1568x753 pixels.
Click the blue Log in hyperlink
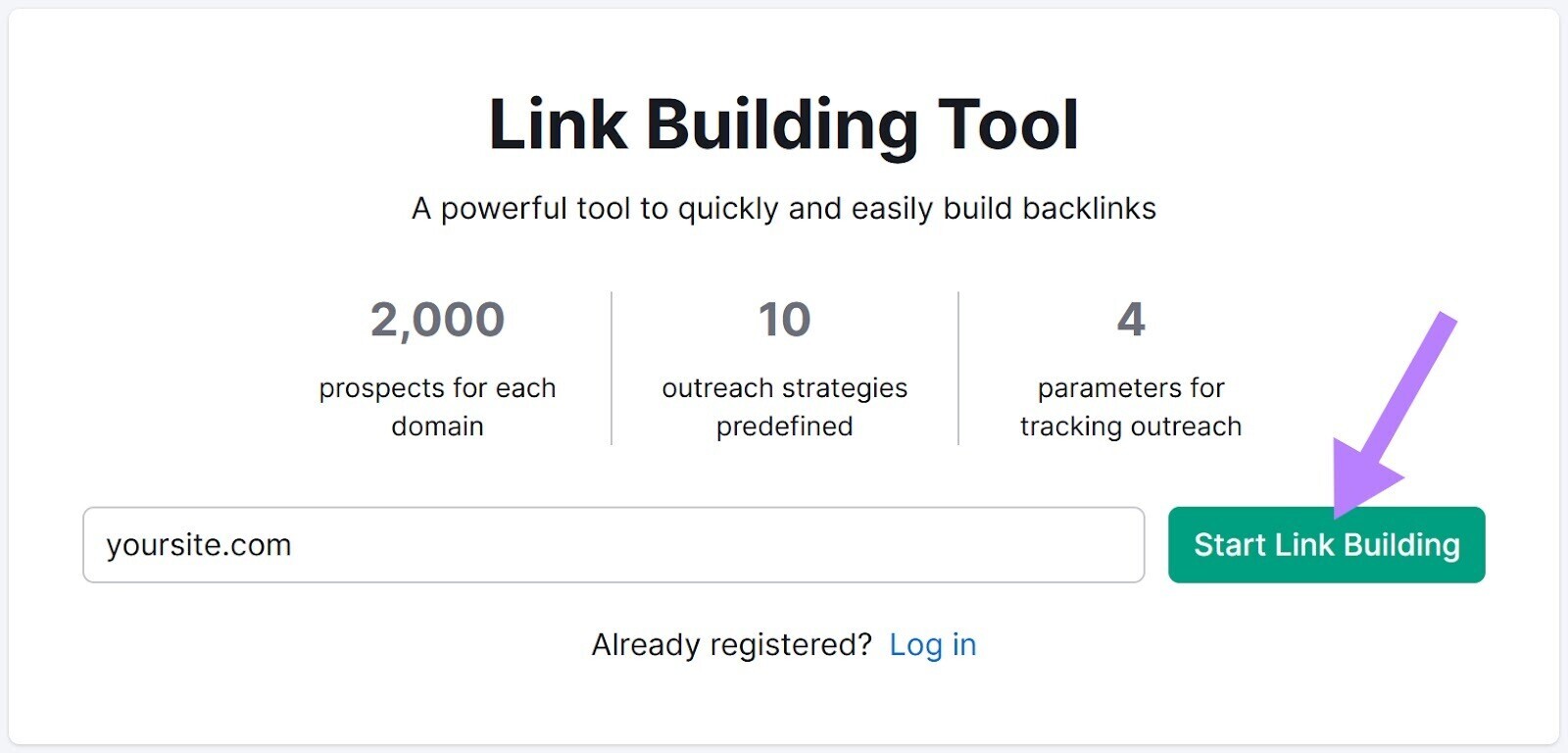click(933, 644)
